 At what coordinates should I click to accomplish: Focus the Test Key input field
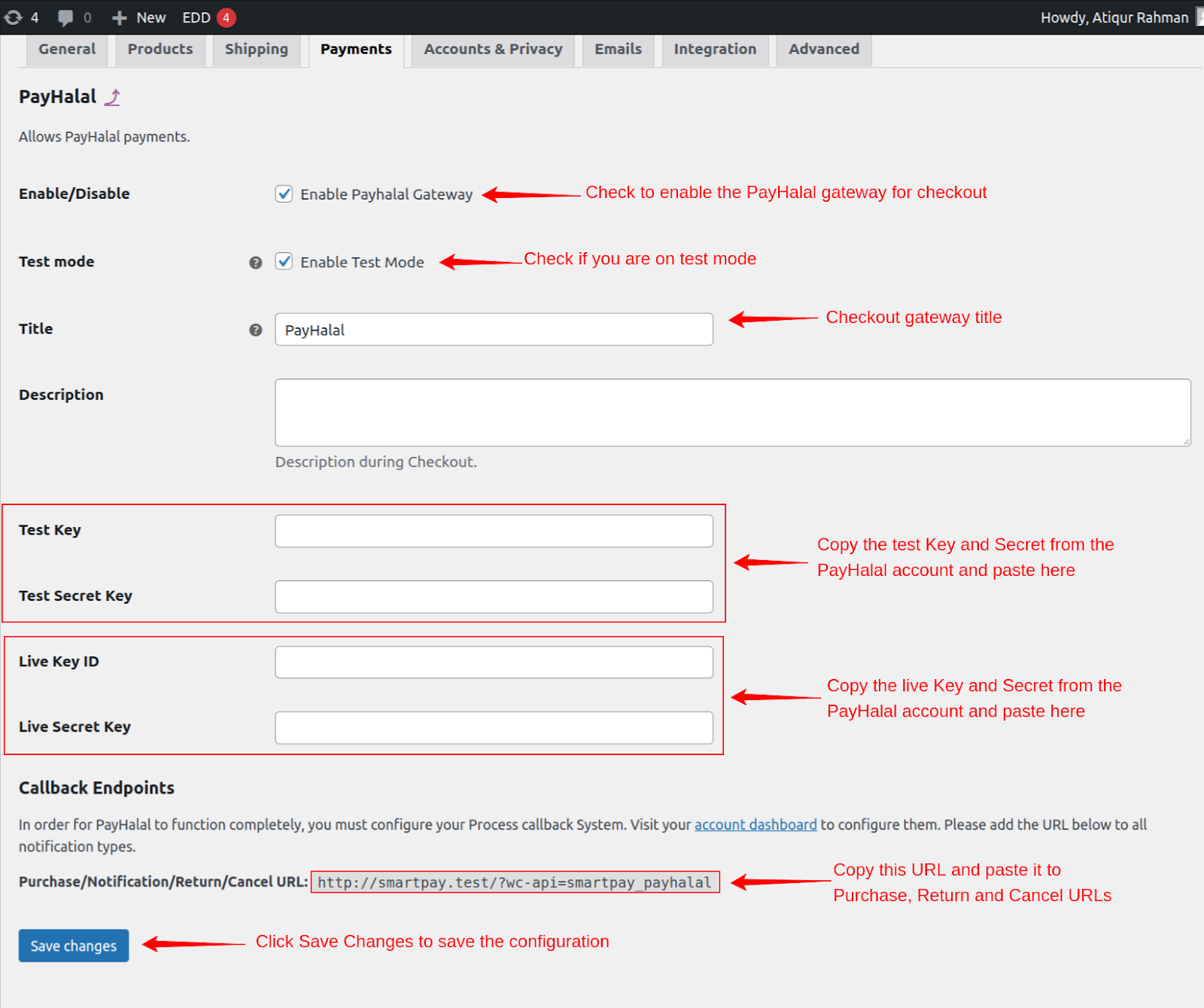tap(494, 531)
